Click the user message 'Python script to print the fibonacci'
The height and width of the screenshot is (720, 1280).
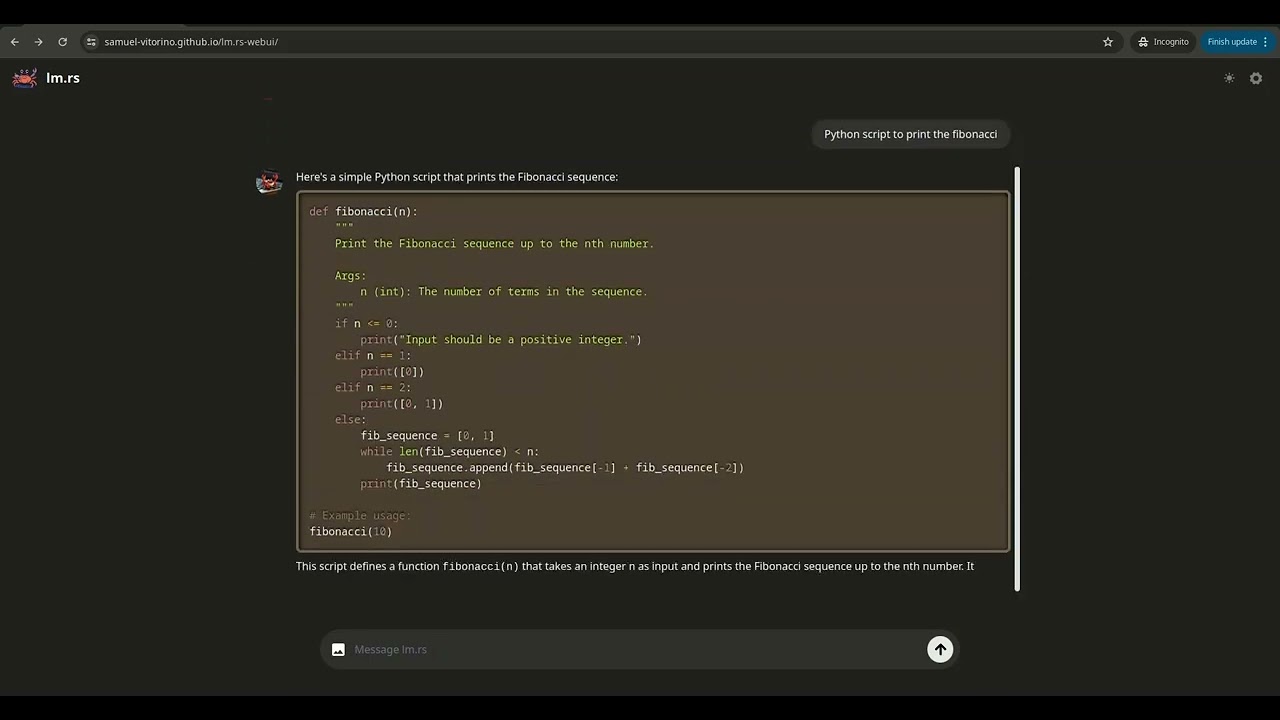click(x=910, y=134)
